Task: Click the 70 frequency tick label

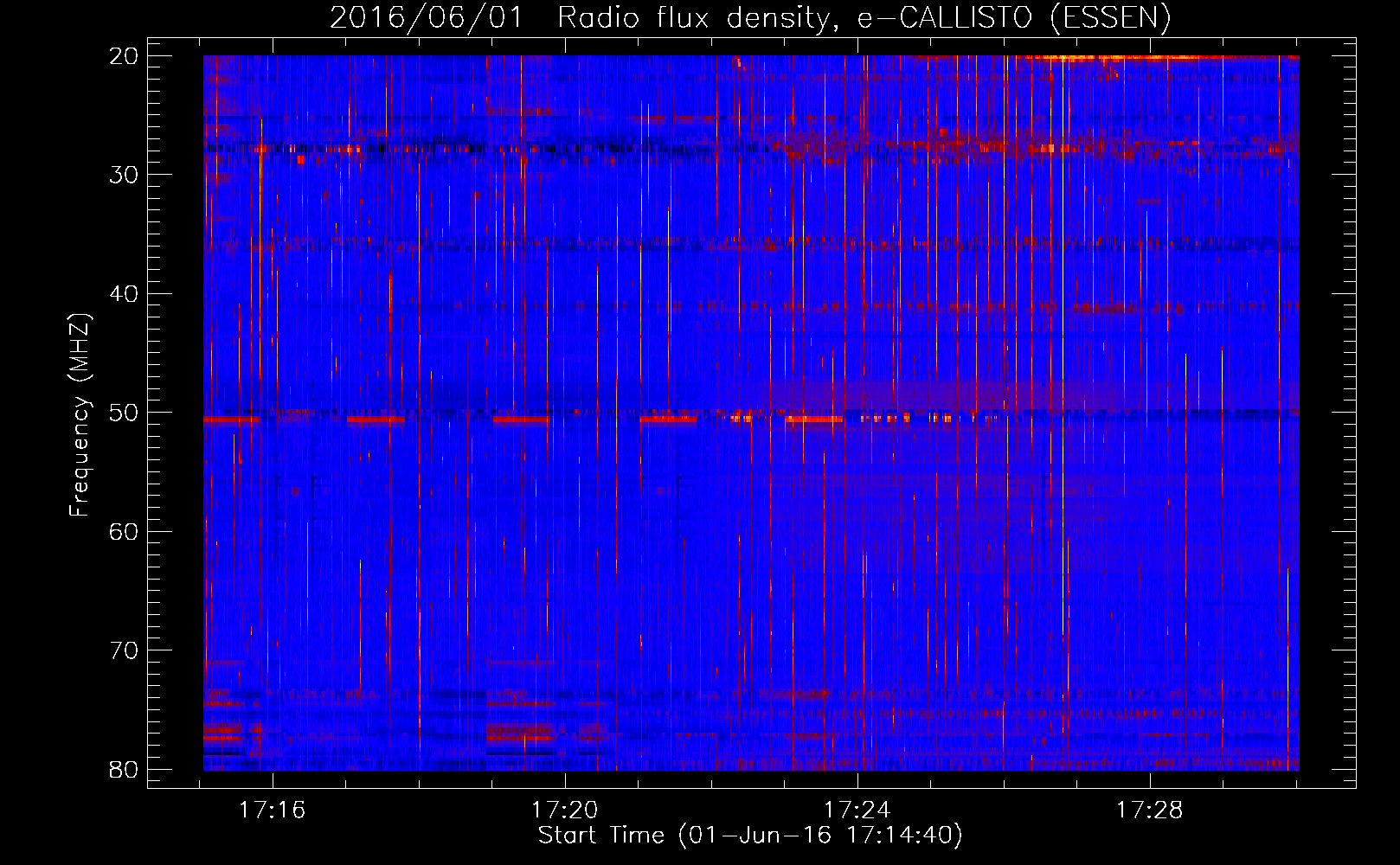Action: 124,650
